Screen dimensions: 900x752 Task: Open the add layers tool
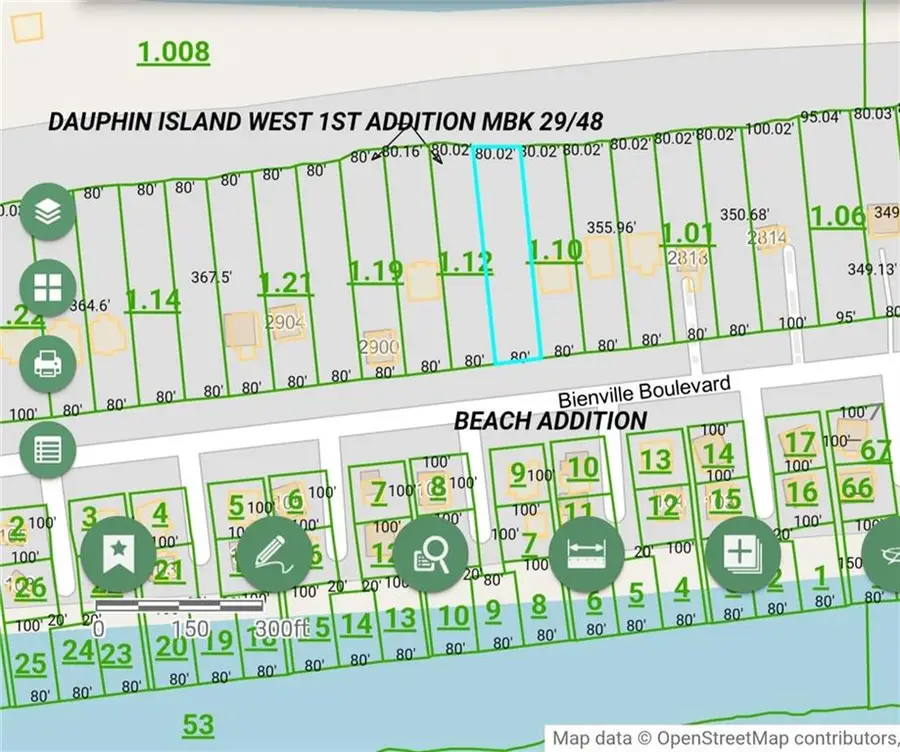tap(743, 551)
